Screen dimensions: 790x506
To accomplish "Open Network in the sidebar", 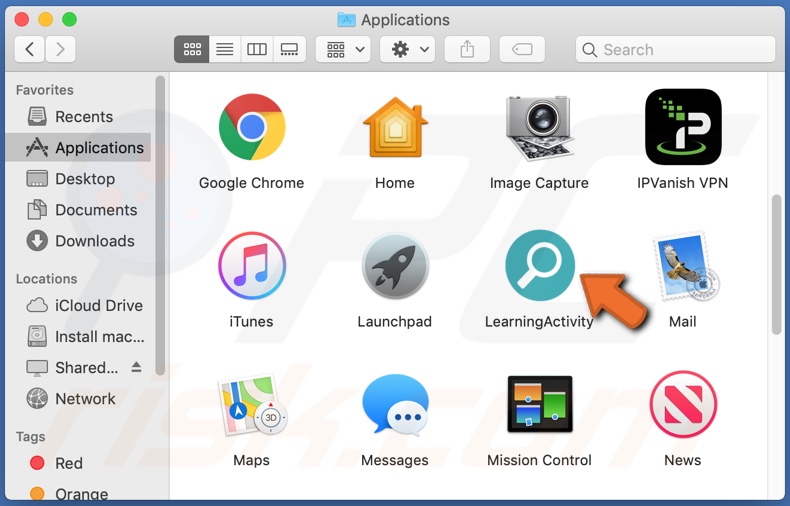I will pyautogui.click(x=78, y=399).
